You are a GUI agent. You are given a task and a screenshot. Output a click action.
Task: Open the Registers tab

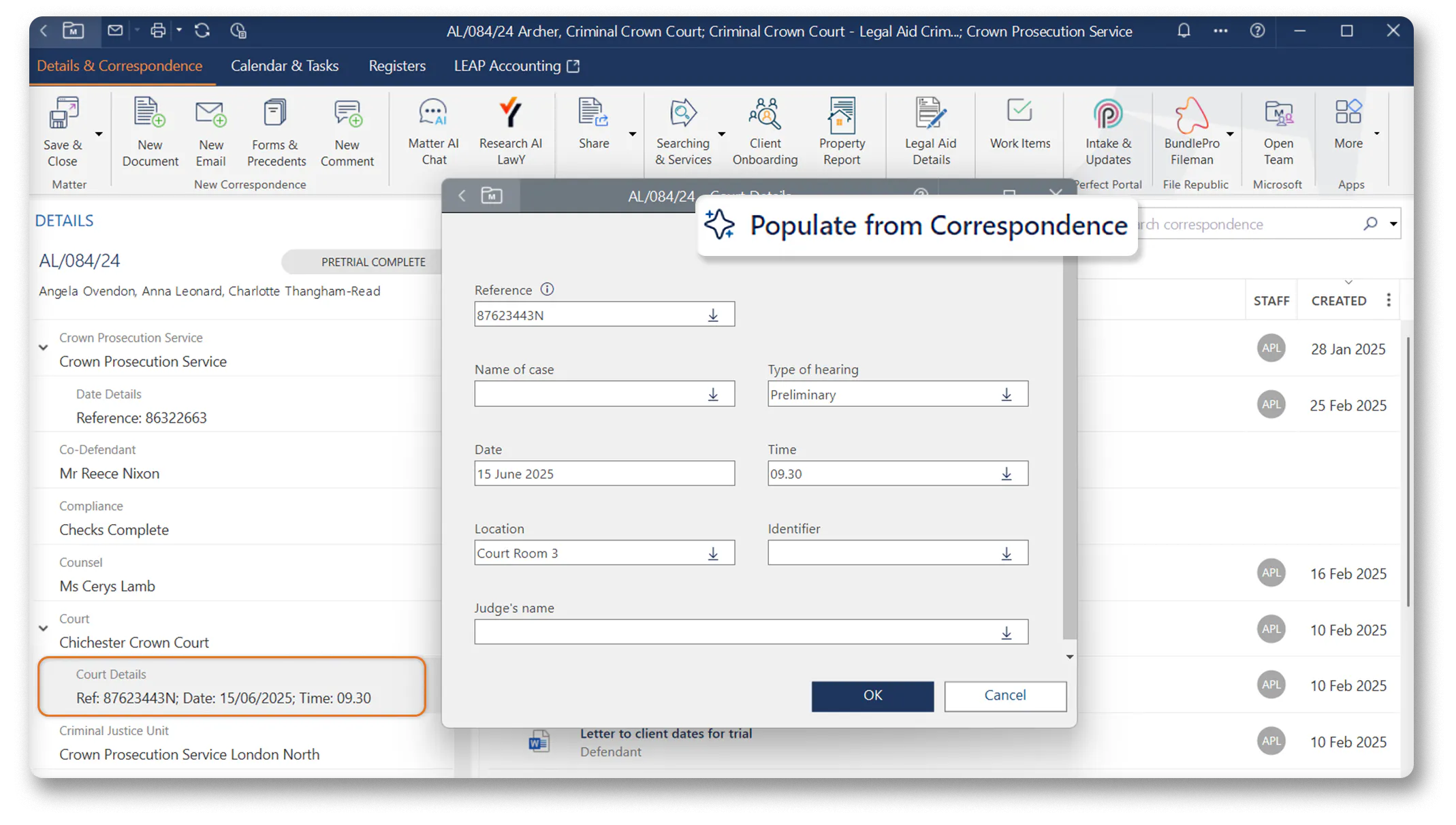(397, 66)
